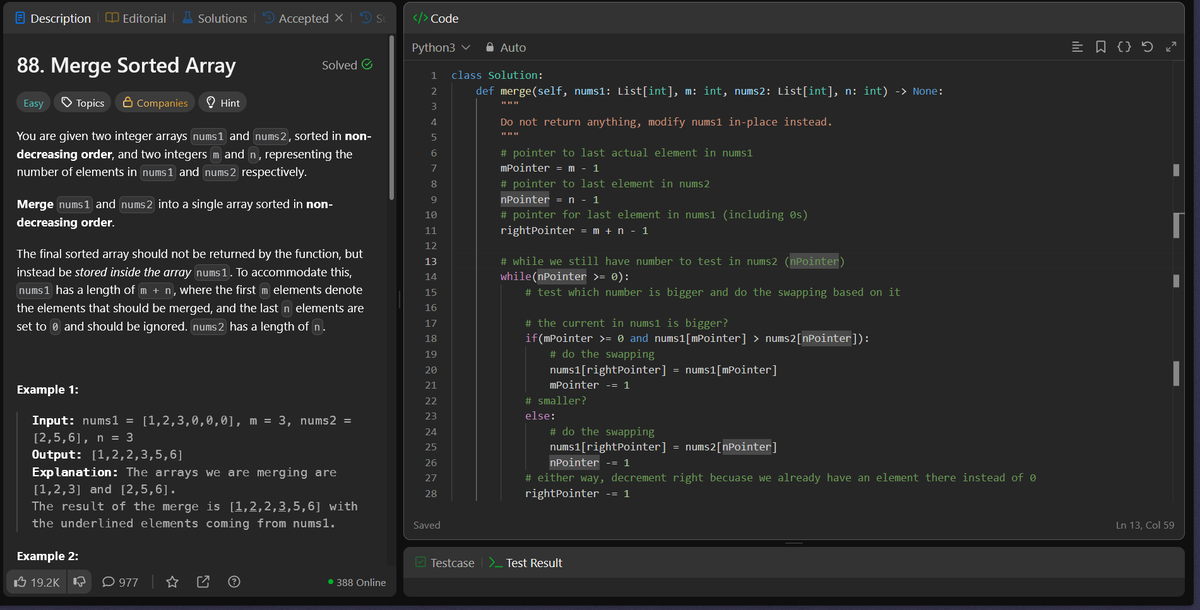Screen dimensions: 1200x610
Task: Click the Code panel tab
Action: tap(436, 18)
